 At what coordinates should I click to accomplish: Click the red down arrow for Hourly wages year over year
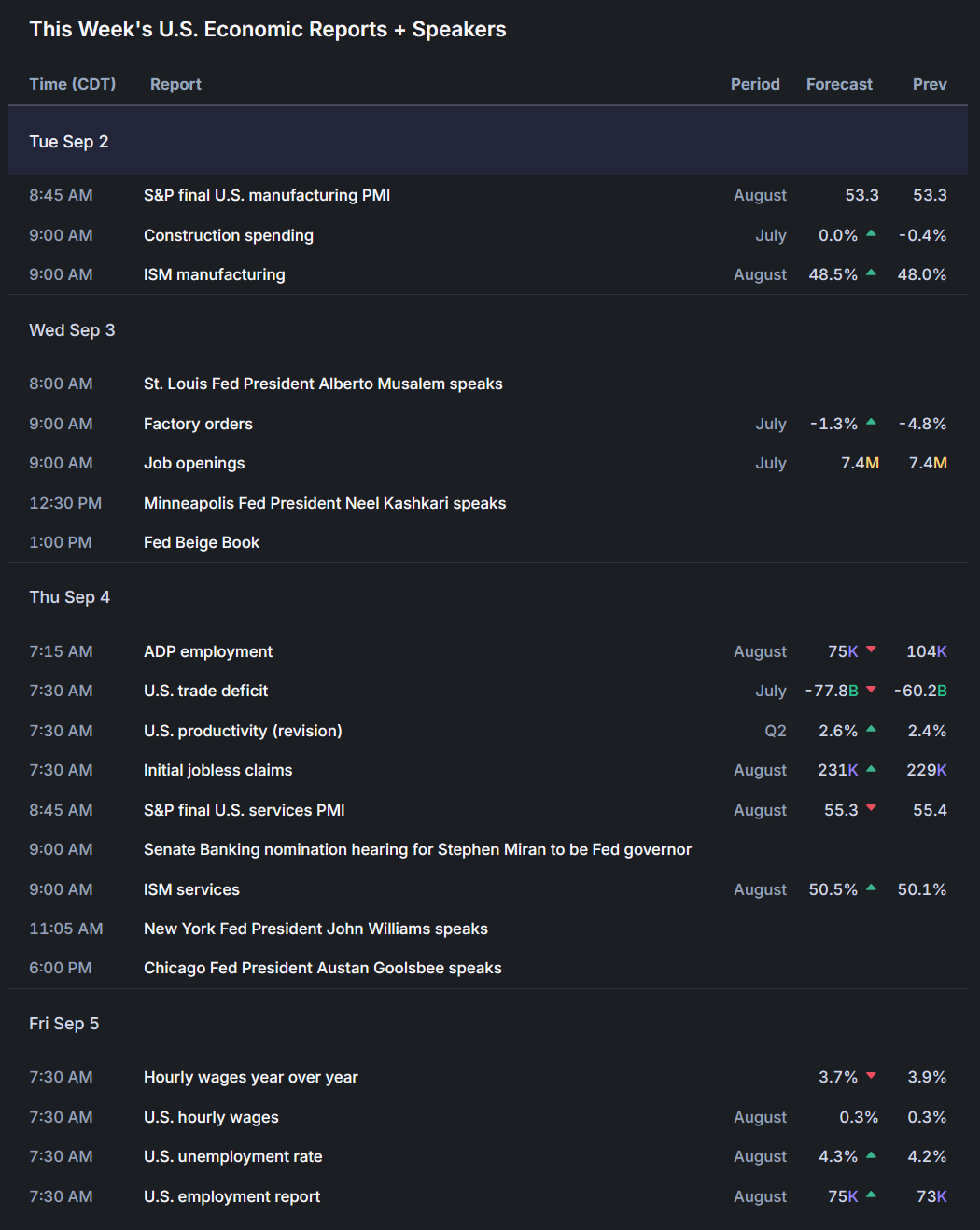871,1076
